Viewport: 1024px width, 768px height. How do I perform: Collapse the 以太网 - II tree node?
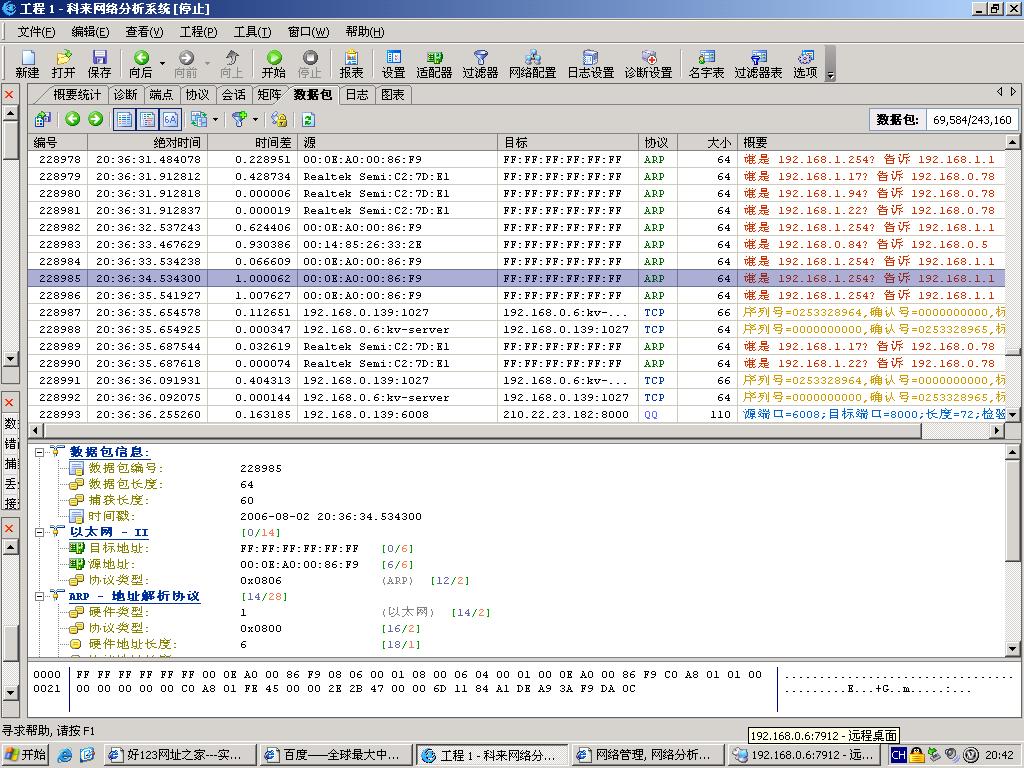point(40,532)
